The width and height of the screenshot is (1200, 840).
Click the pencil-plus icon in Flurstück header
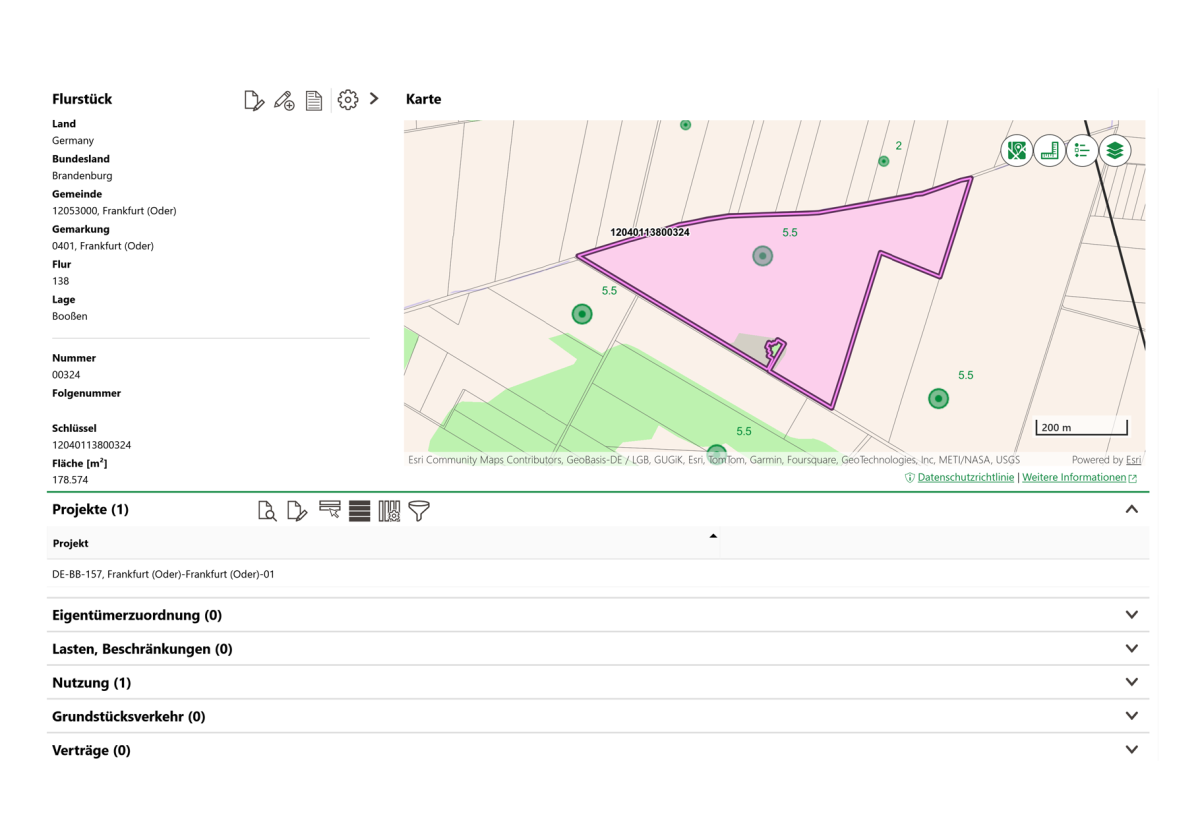click(284, 100)
